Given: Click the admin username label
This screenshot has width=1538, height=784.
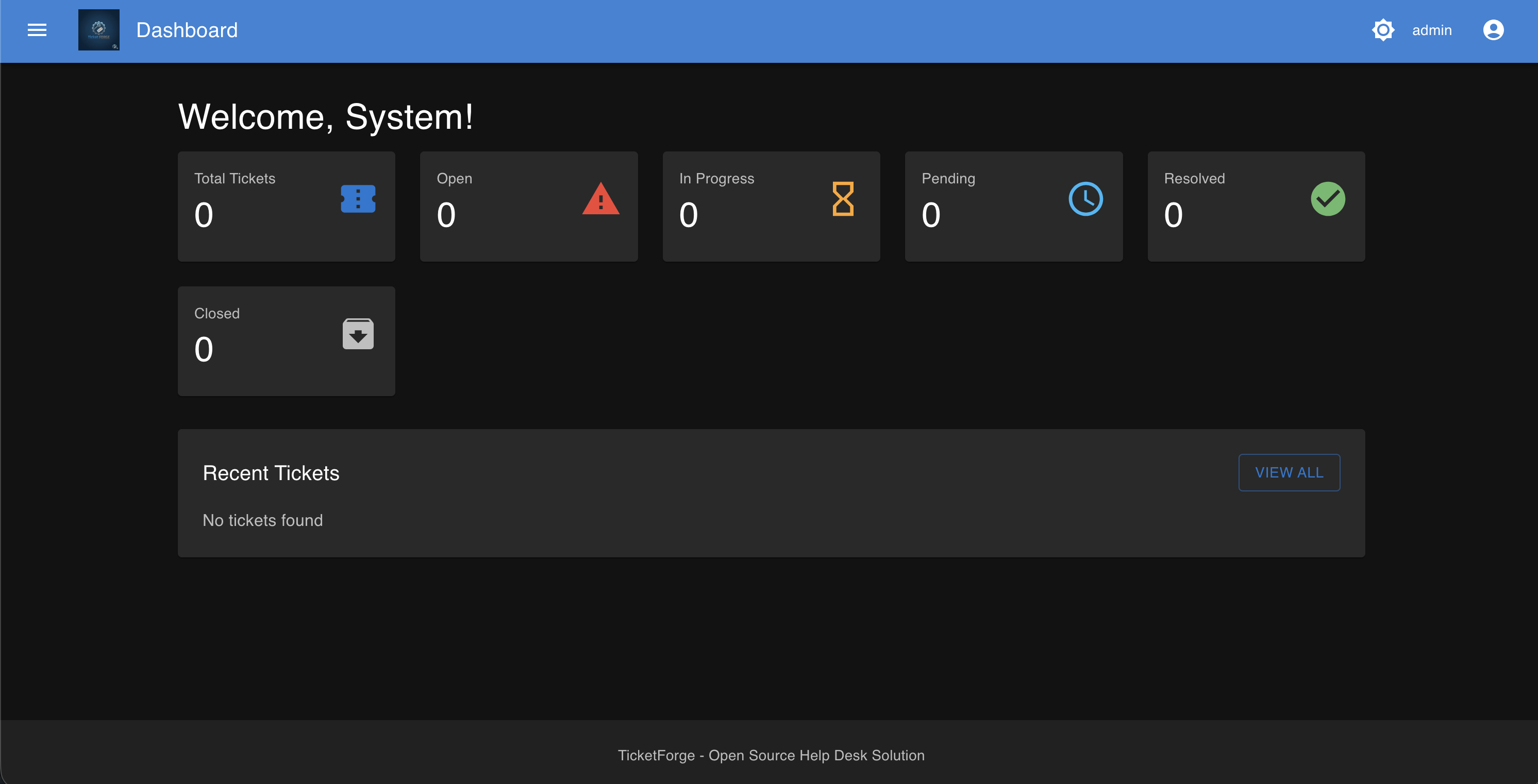Looking at the screenshot, I should tap(1431, 30).
